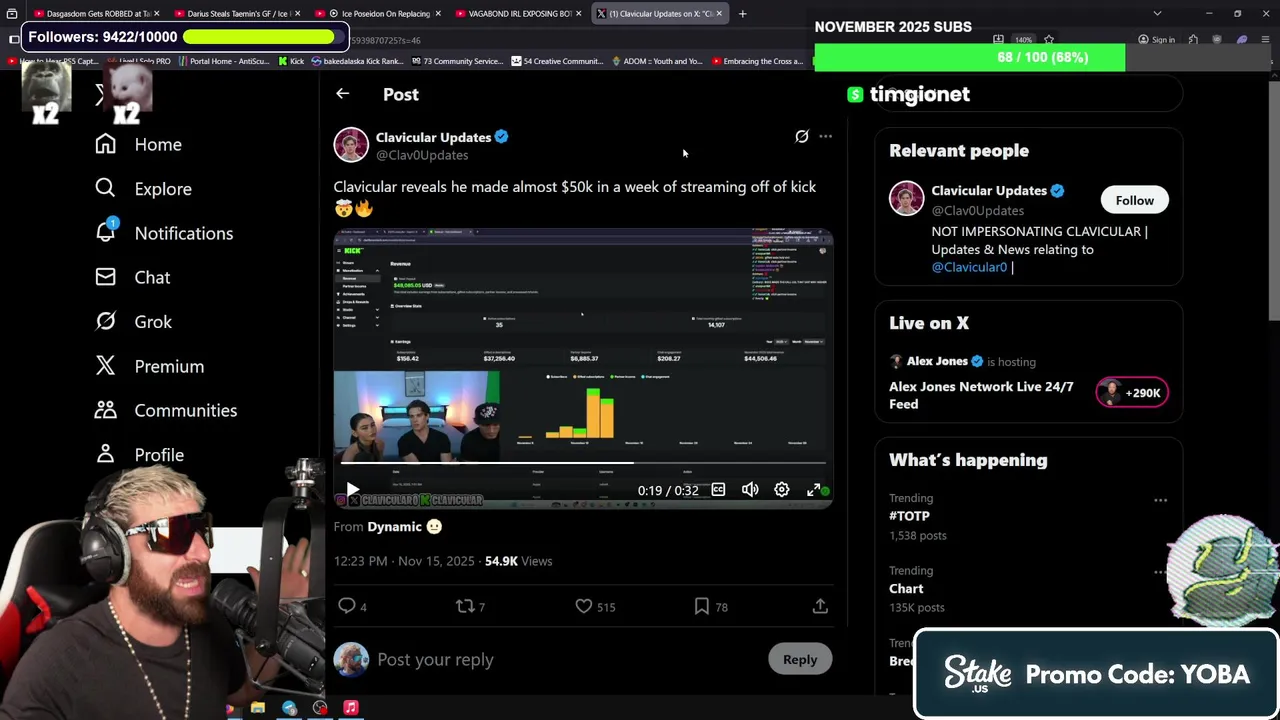This screenshot has height=720, width=1280.
Task: Open a new browser tab
Action: pyautogui.click(x=743, y=14)
